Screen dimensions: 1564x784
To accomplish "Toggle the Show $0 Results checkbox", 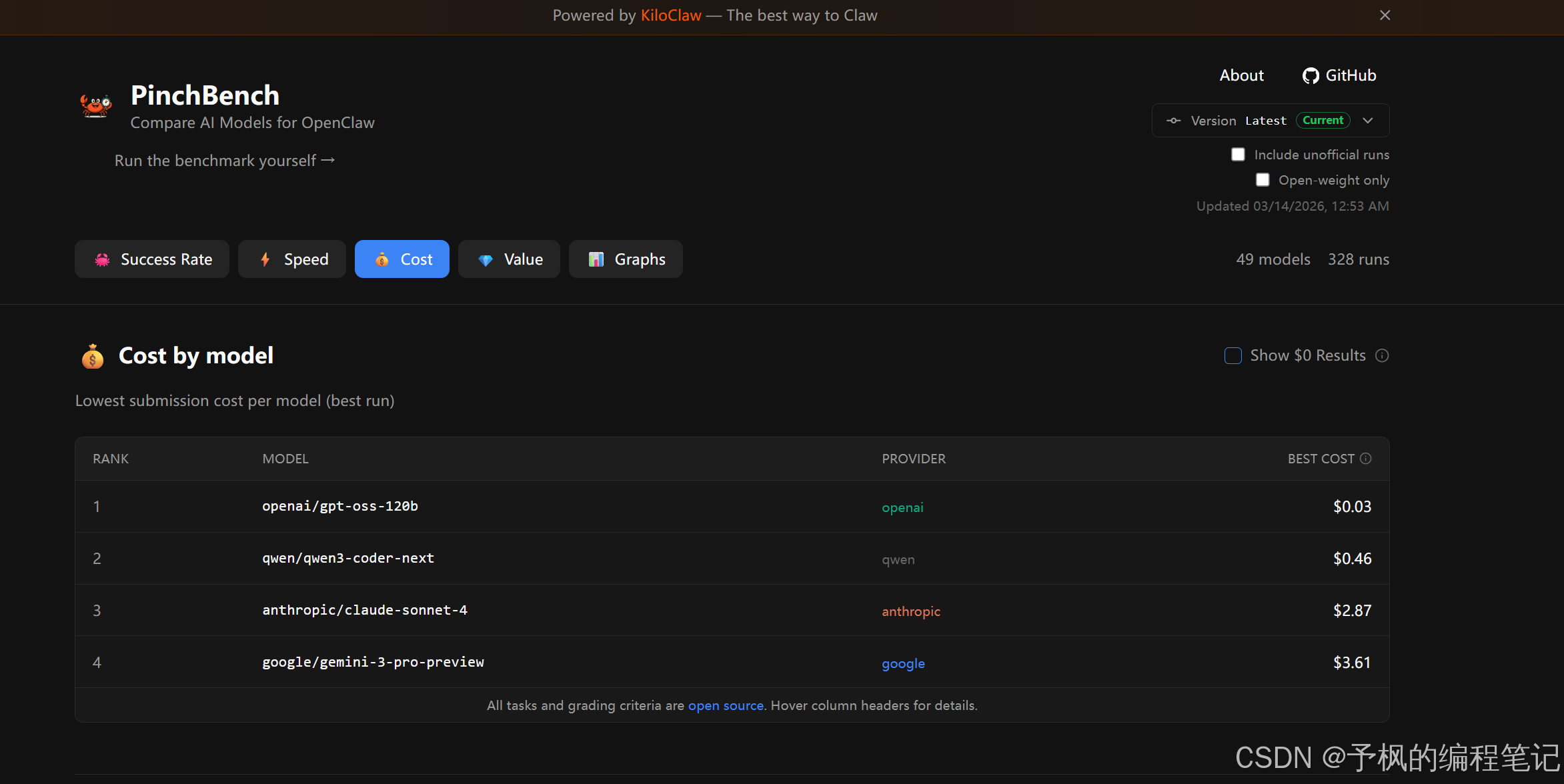I will pos(1233,356).
